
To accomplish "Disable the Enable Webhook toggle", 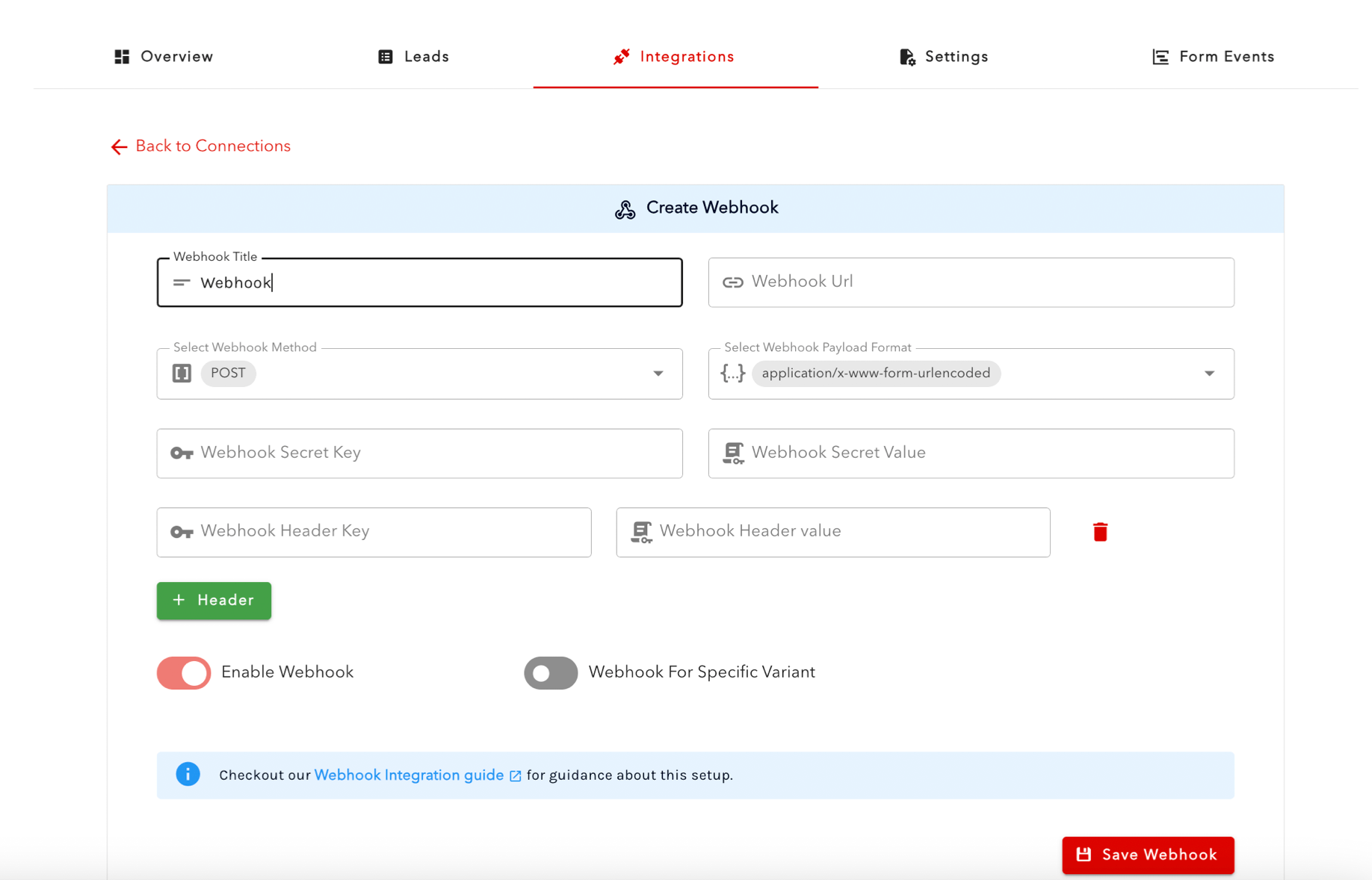I will [x=184, y=672].
